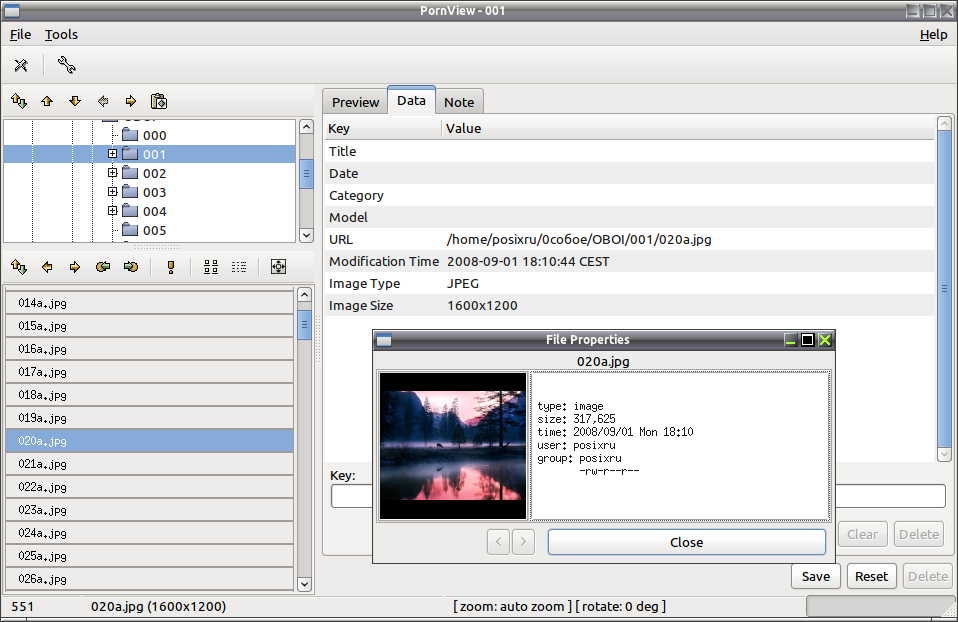Click the left arrow with circle above the file list
This screenshot has height=622, width=958.
point(103,267)
